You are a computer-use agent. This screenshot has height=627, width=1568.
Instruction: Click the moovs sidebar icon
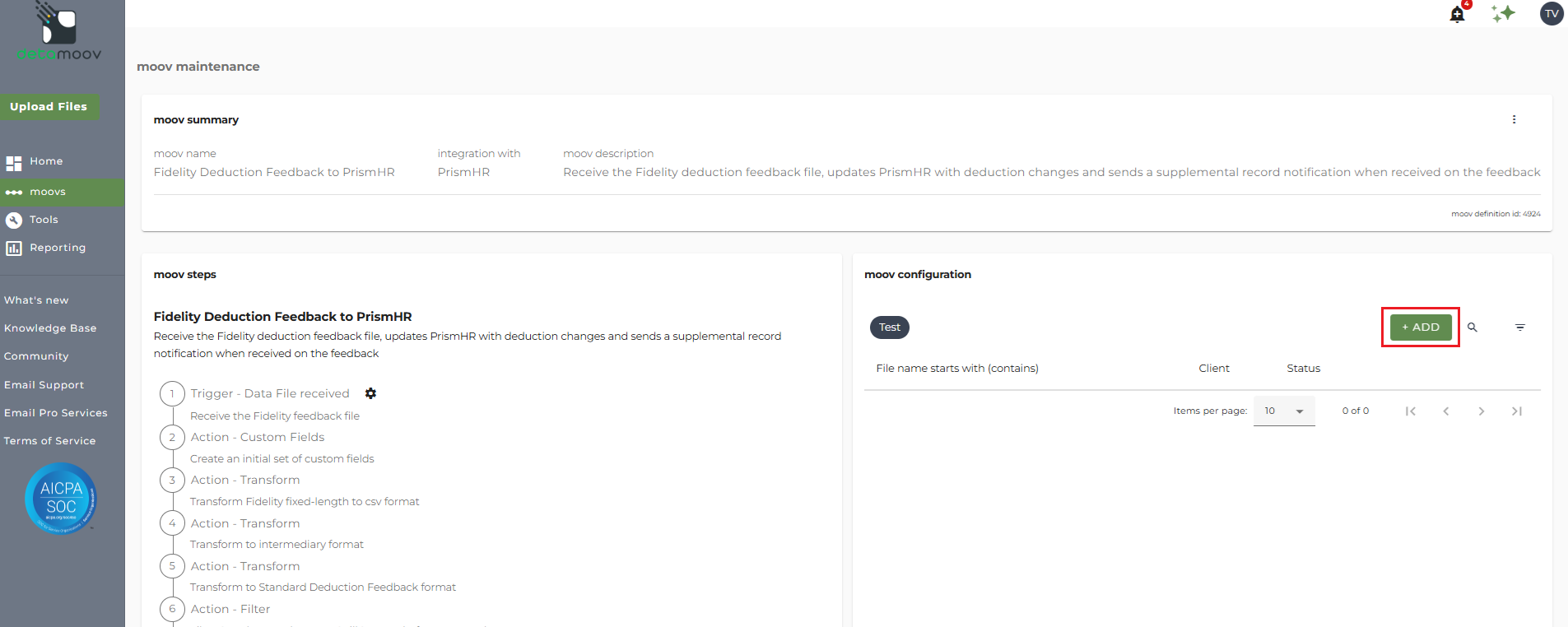14,193
